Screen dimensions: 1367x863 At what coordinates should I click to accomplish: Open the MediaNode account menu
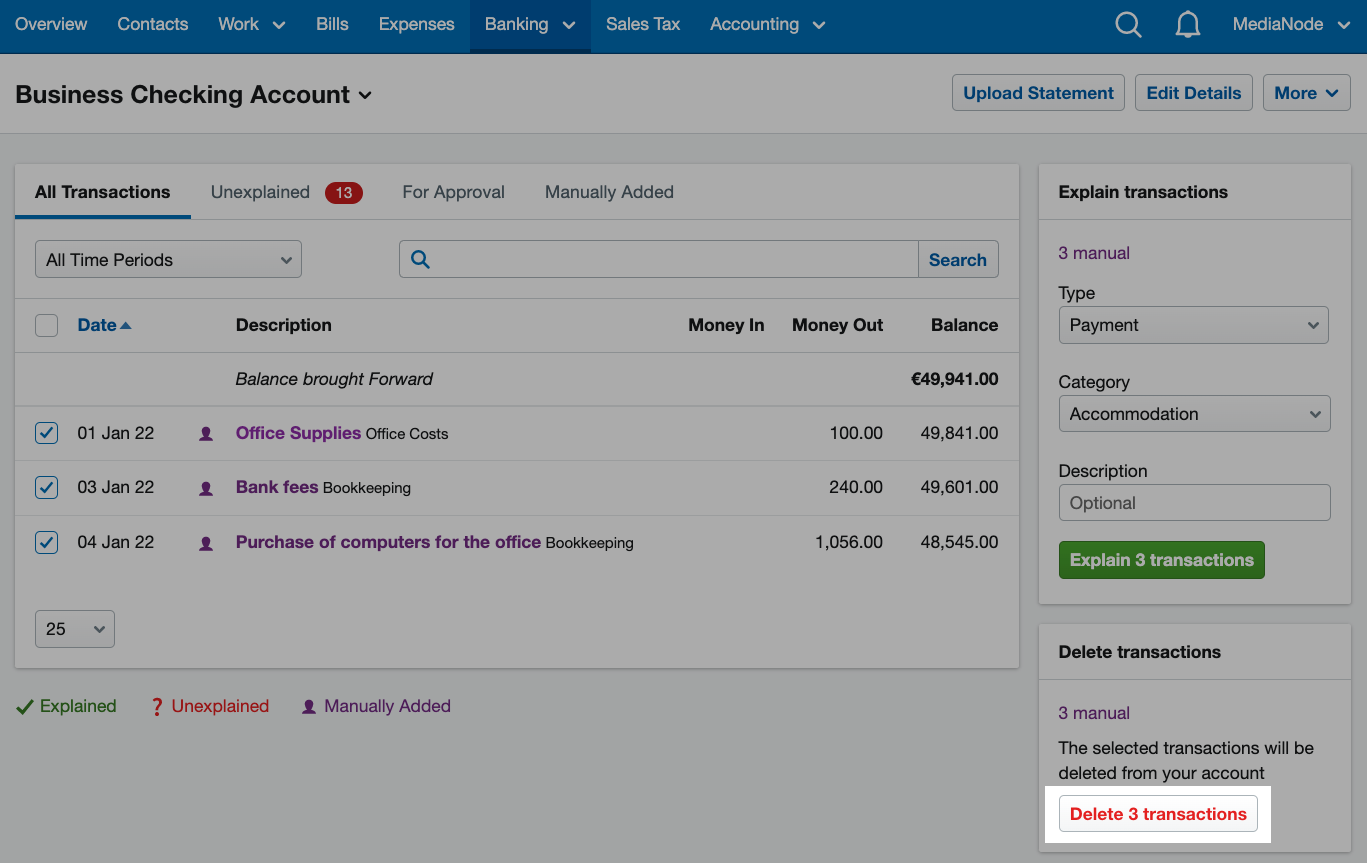(1291, 24)
